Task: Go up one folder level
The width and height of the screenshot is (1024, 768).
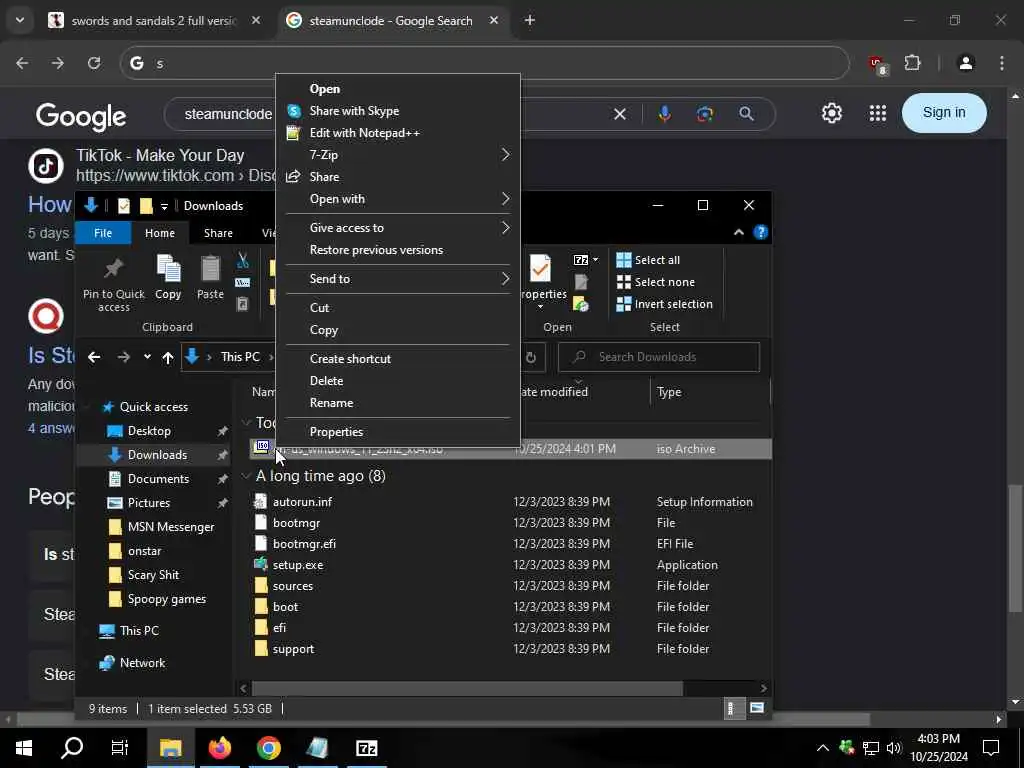Action: click(x=168, y=357)
